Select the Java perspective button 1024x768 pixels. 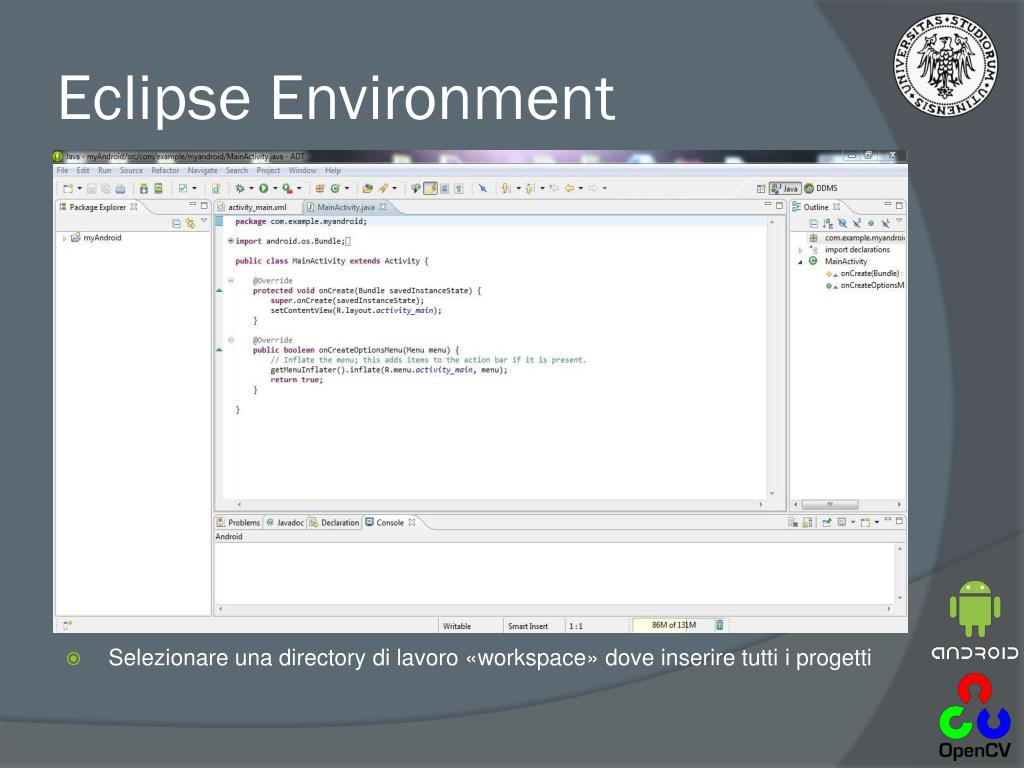pyautogui.click(x=785, y=188)
